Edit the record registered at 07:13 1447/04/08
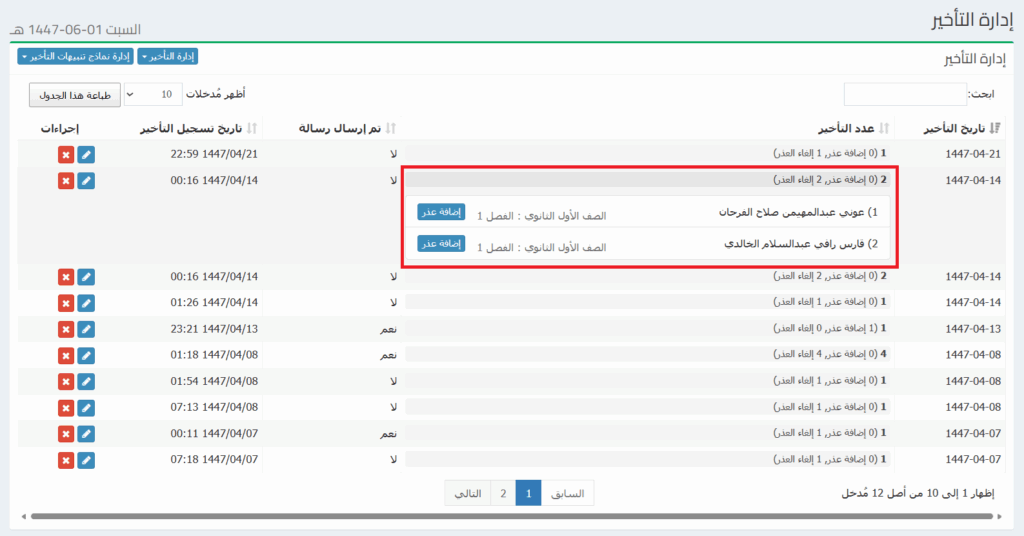Viewport: 1024px width, 536px height. tap(86, 407)
